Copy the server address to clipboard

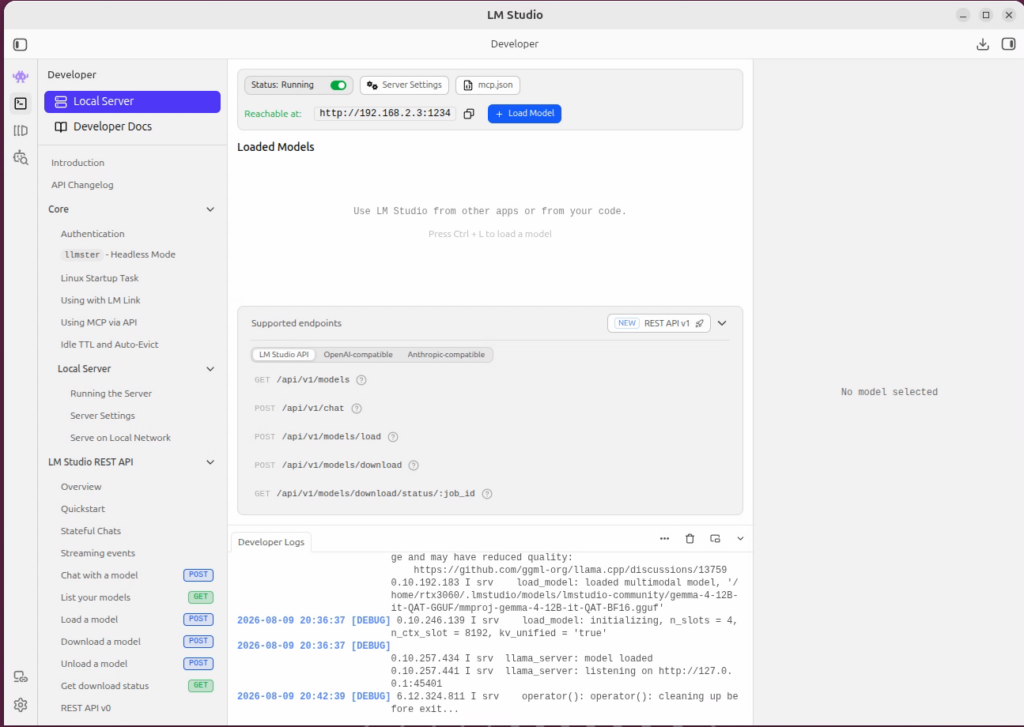pyautogui.click(x=469, y=114)
